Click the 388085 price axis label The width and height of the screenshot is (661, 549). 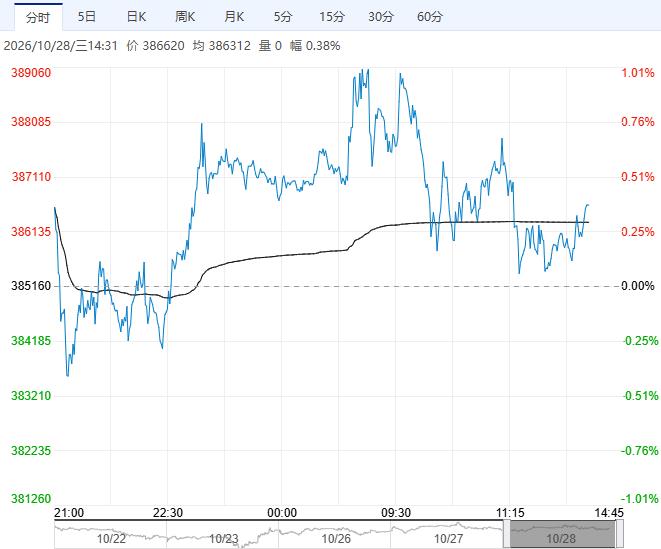tap(31, 122)
